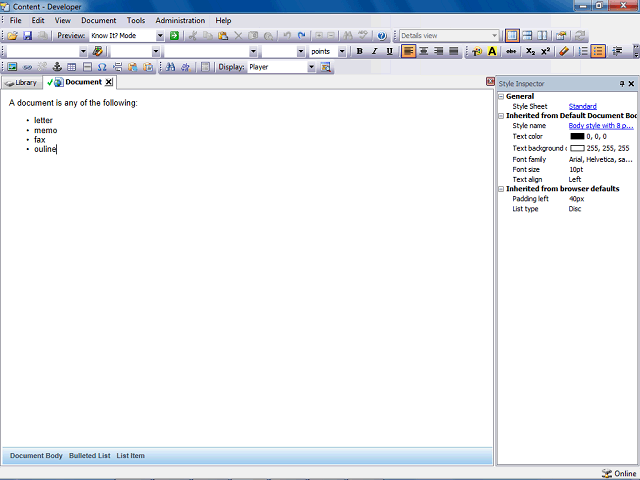Open a document with the folder icon
Screen dimensions: 640x480
pos(12,36)
